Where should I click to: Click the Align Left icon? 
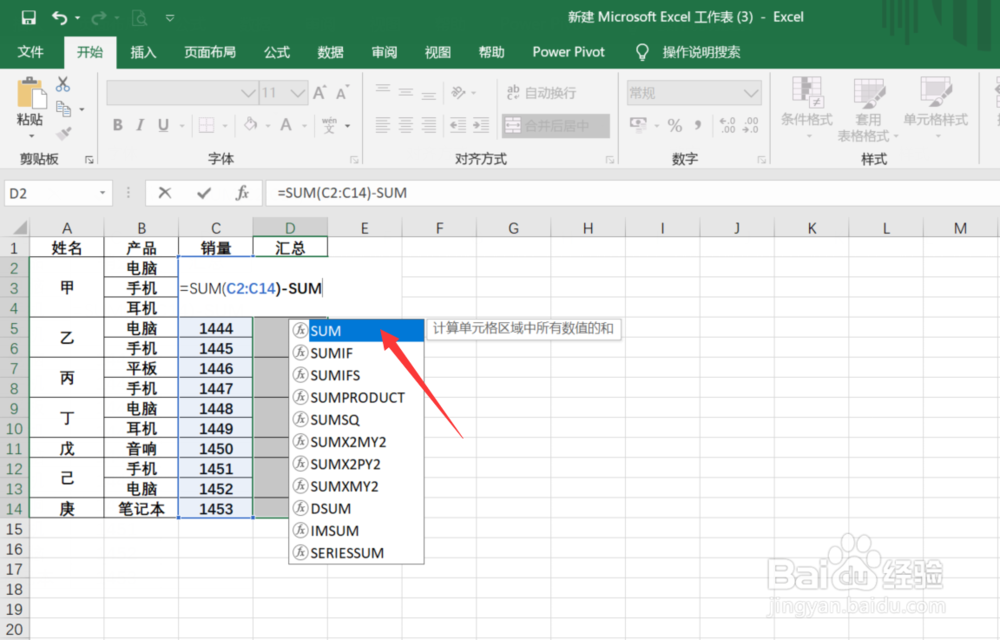click(383, 125)
